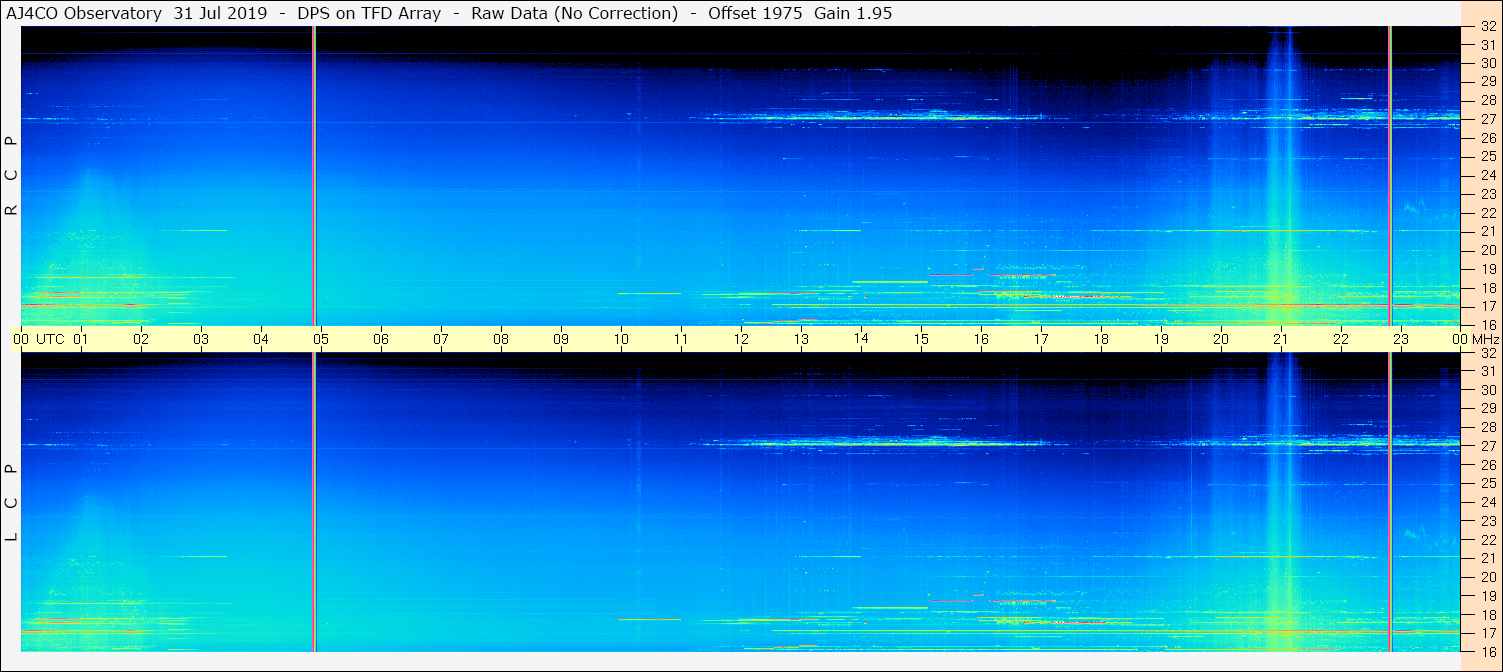Click the 30 MHz label on RCP frequency scale
The height and width of the screenshot is (672, 1503).
click(x=1487, y=63)
